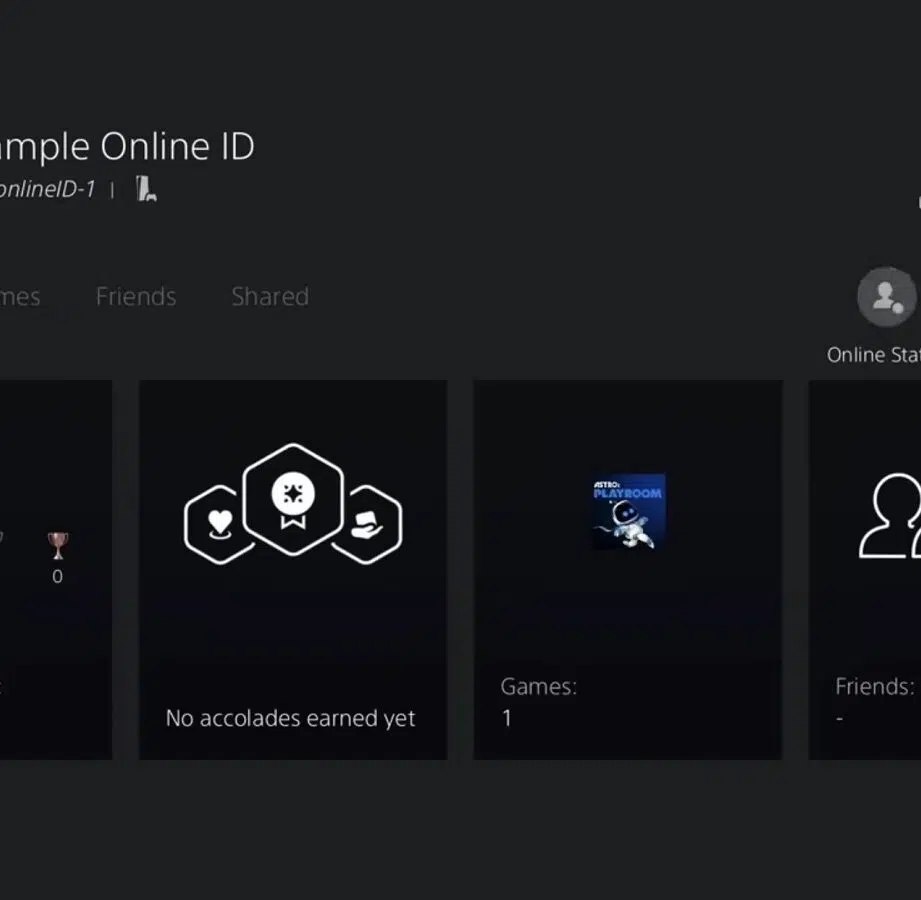Click the bronze trophy icon
This screenshot has height=900, width=921.
point(58,545)
